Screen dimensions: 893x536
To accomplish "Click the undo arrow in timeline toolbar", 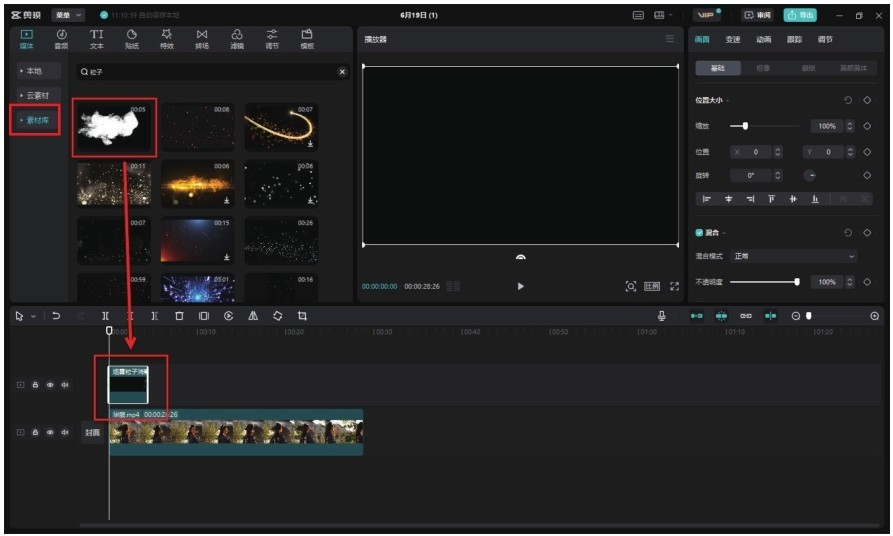I will click(x=56, y=316).
